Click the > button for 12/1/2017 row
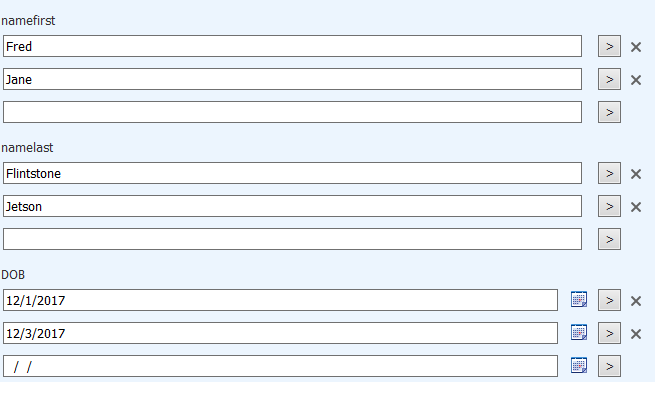This screenshot has width=655, height=395. [609, 300]
